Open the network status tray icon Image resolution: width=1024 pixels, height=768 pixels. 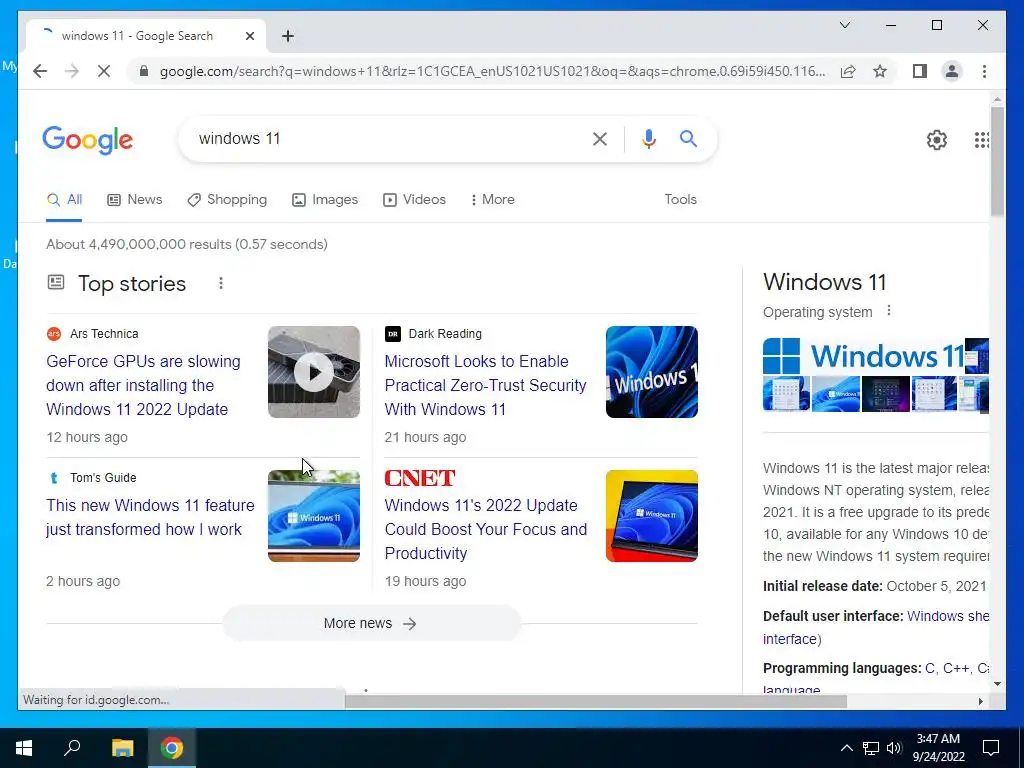click(x=871, y=748)
